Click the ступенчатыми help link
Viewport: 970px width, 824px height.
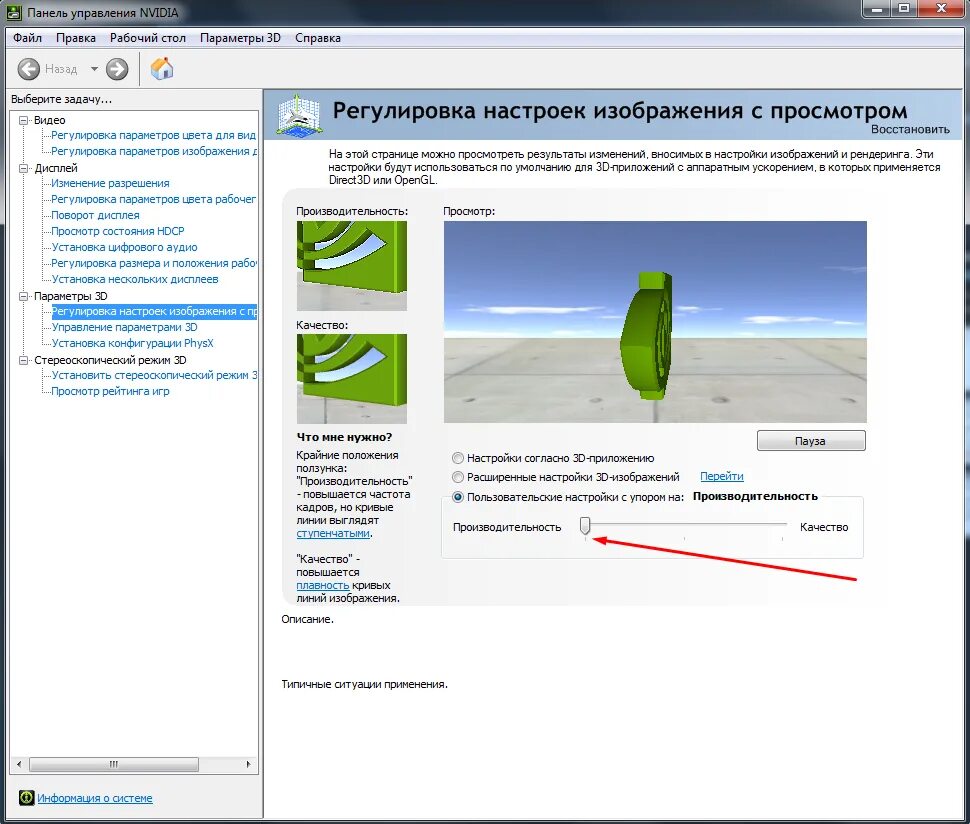(x=333, y=533)
